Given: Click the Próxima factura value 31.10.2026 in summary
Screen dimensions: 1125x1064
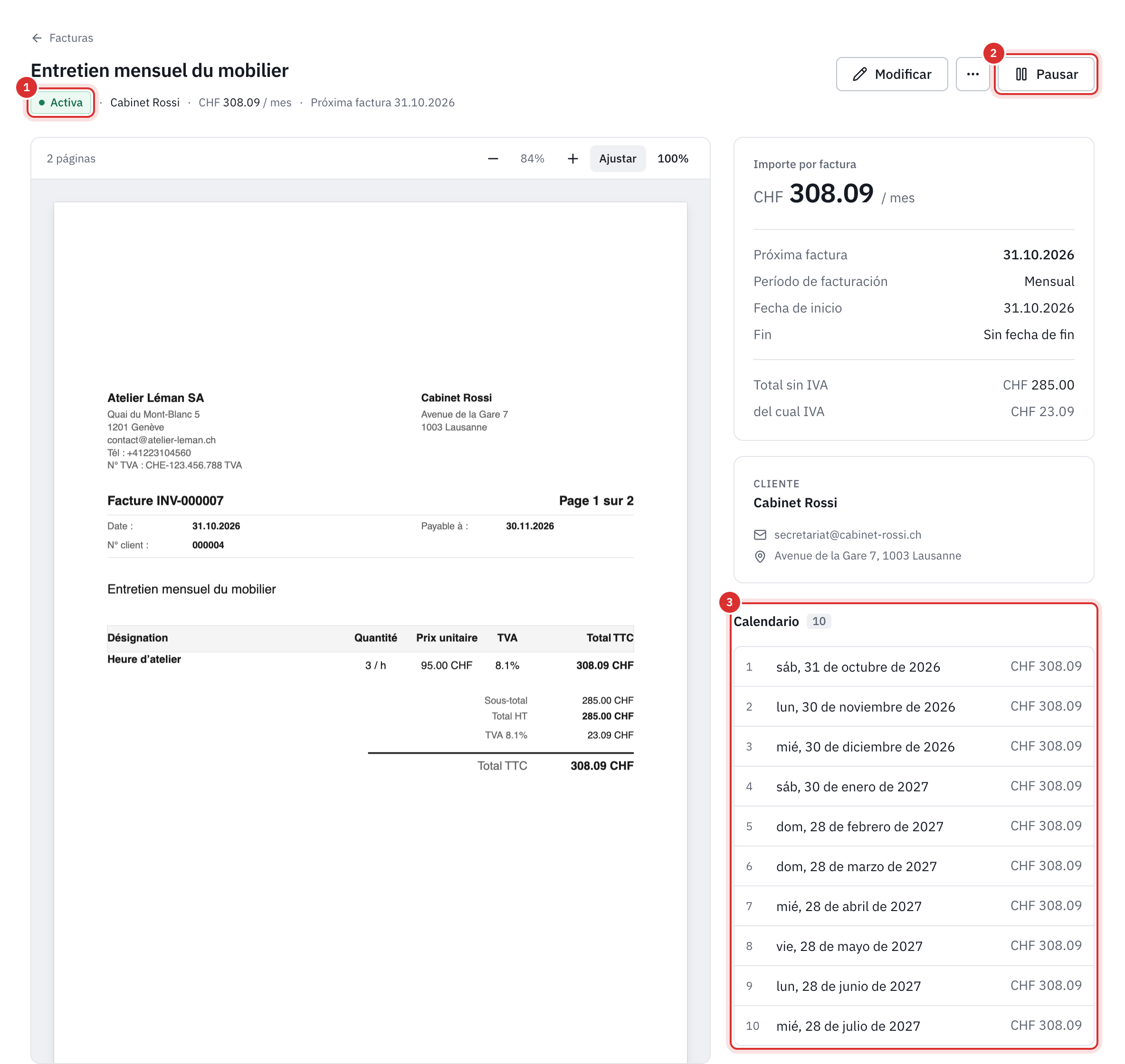Looking at the screenshot, I should [1038, 255].
